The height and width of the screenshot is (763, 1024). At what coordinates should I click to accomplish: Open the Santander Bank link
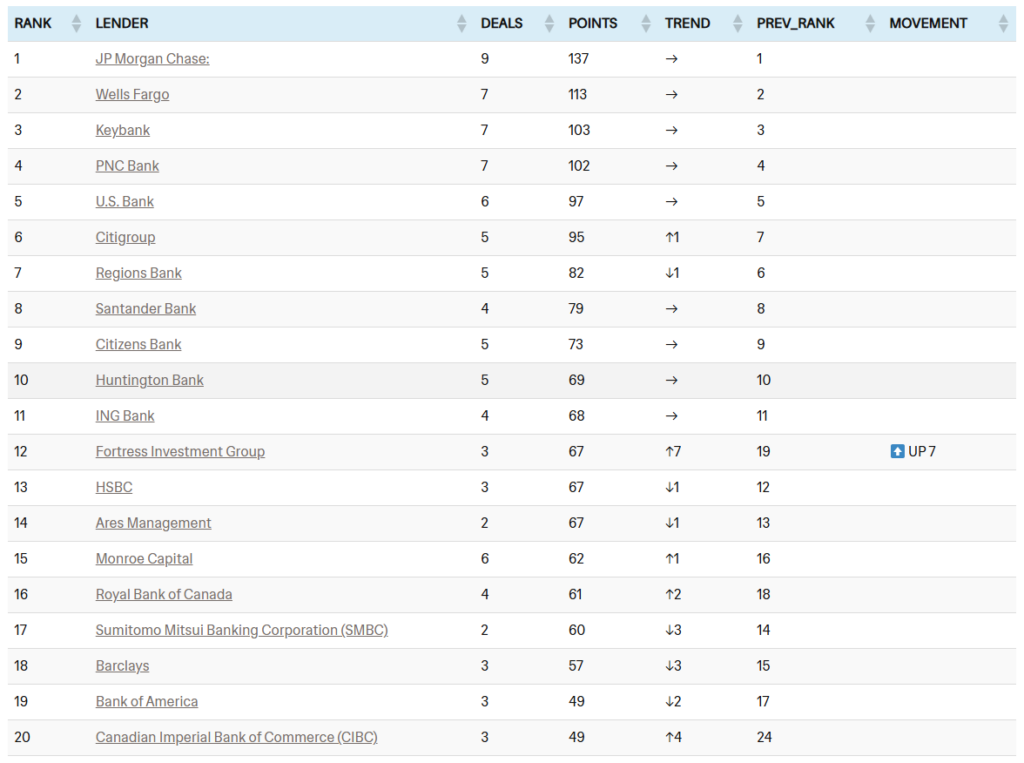pos(146,309)
